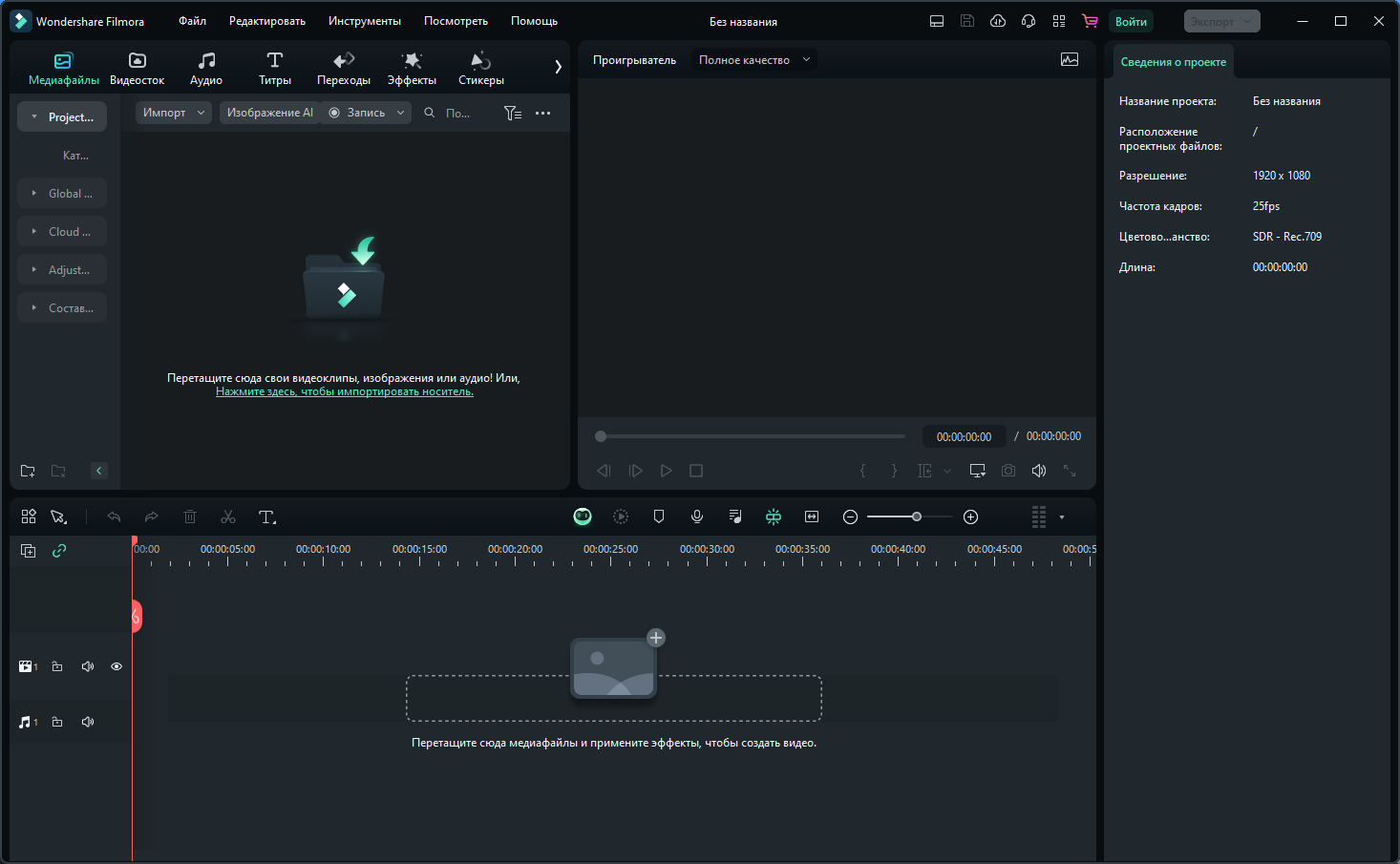Click the add text tool in timeline toolbar
This screenshot has width=1400, height=864.
266,516
